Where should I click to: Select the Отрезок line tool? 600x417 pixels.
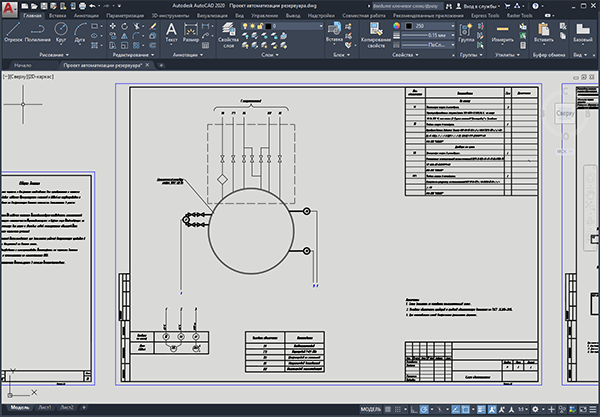13,32
